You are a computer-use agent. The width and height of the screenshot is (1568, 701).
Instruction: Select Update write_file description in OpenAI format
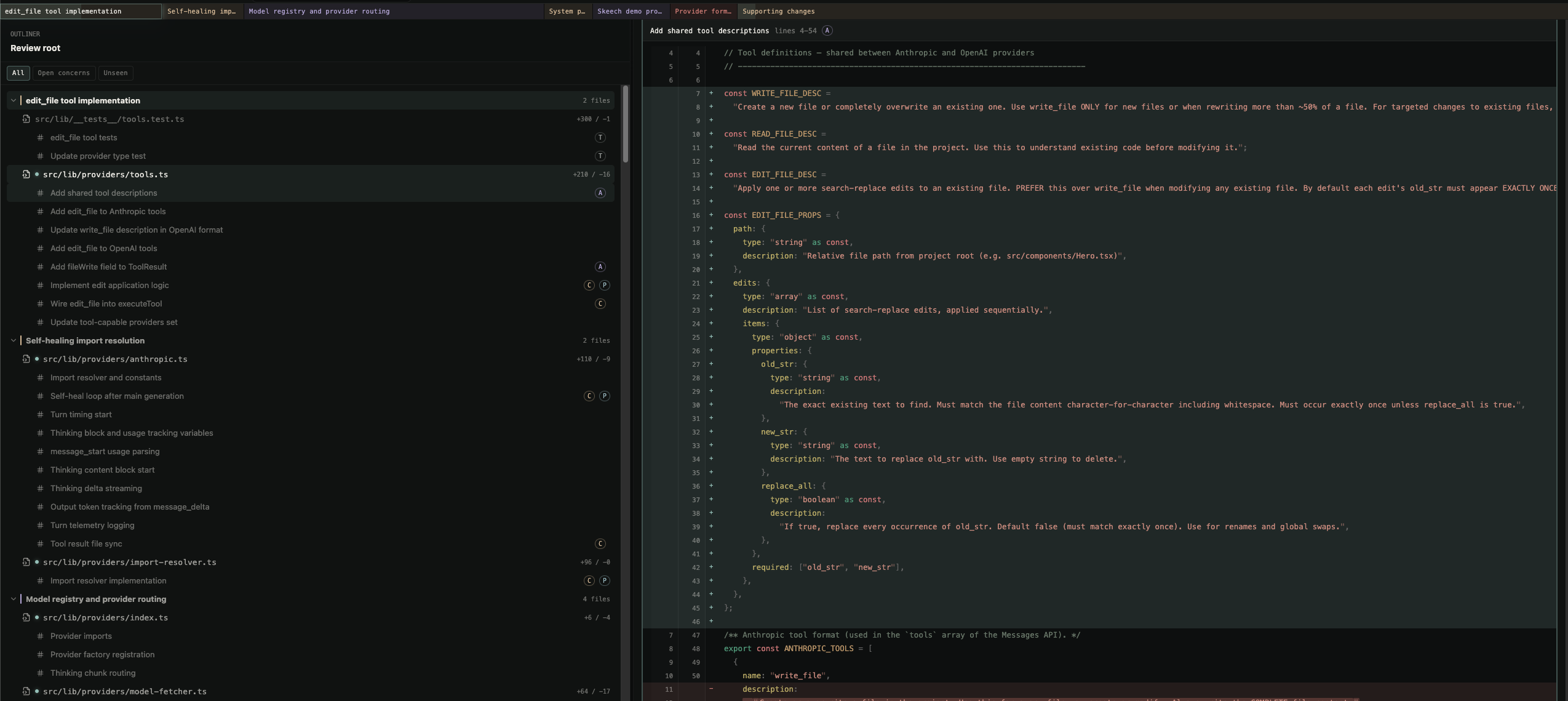[311, 230]
